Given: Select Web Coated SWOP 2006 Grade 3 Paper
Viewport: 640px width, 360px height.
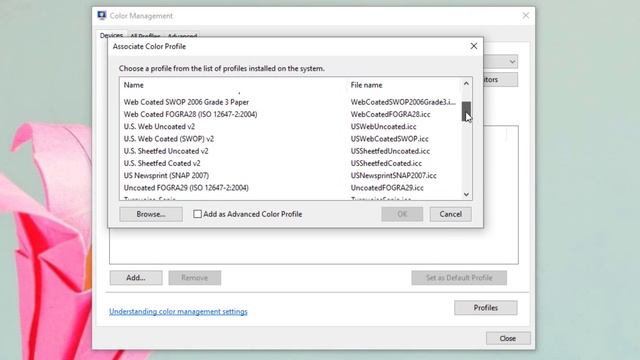Looking at the screenshot, I should point(186,102).
